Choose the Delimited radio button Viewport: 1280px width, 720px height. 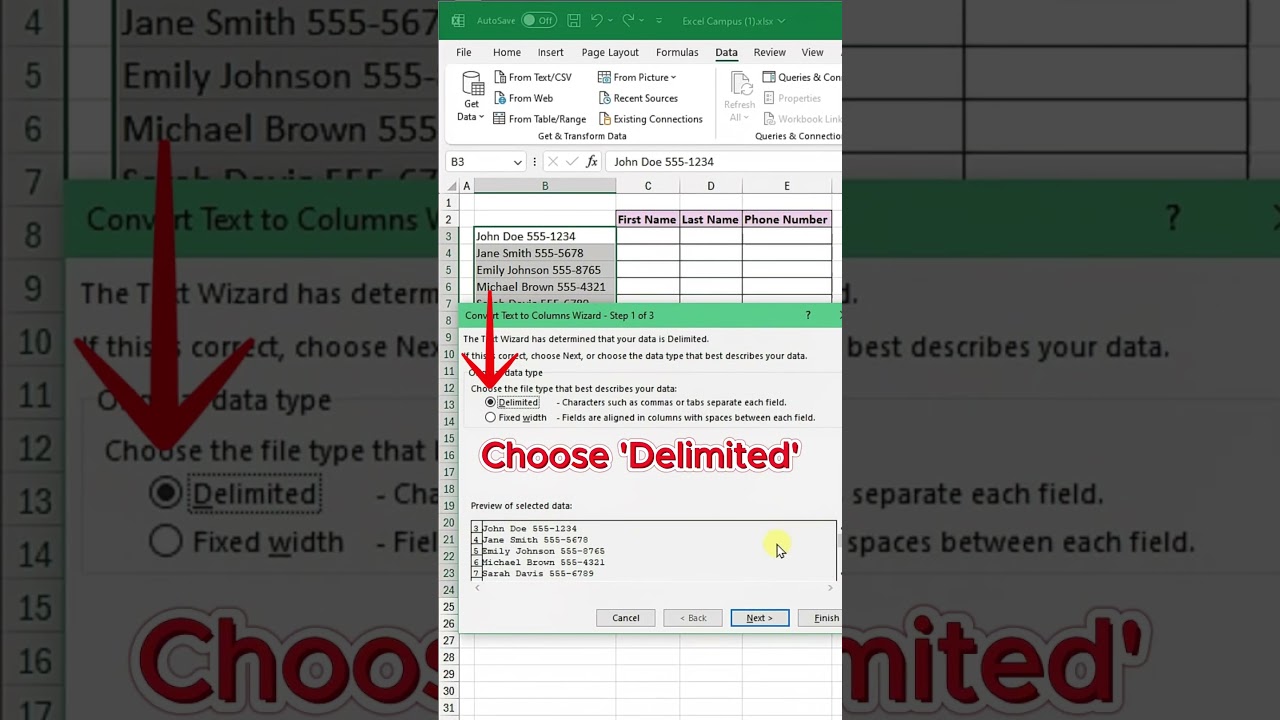pos(490,402)
